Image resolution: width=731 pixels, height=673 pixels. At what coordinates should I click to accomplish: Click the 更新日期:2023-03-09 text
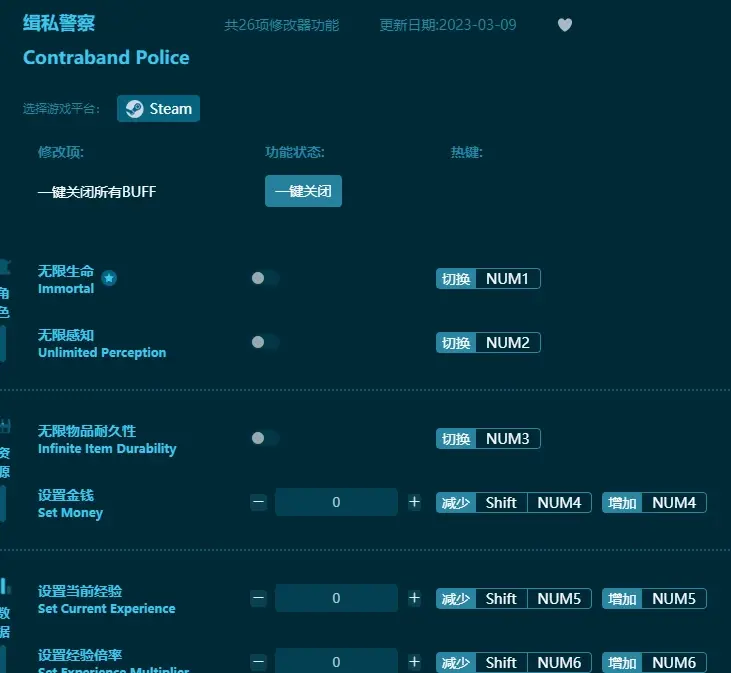pyautogui.click(x=448, y=25)
